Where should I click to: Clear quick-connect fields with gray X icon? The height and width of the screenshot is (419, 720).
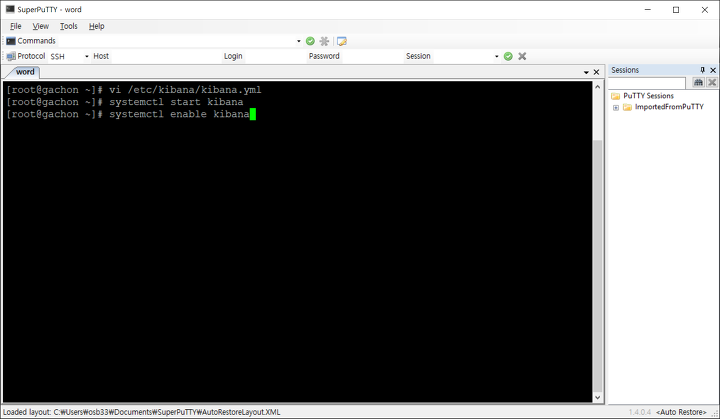(522, 56)
